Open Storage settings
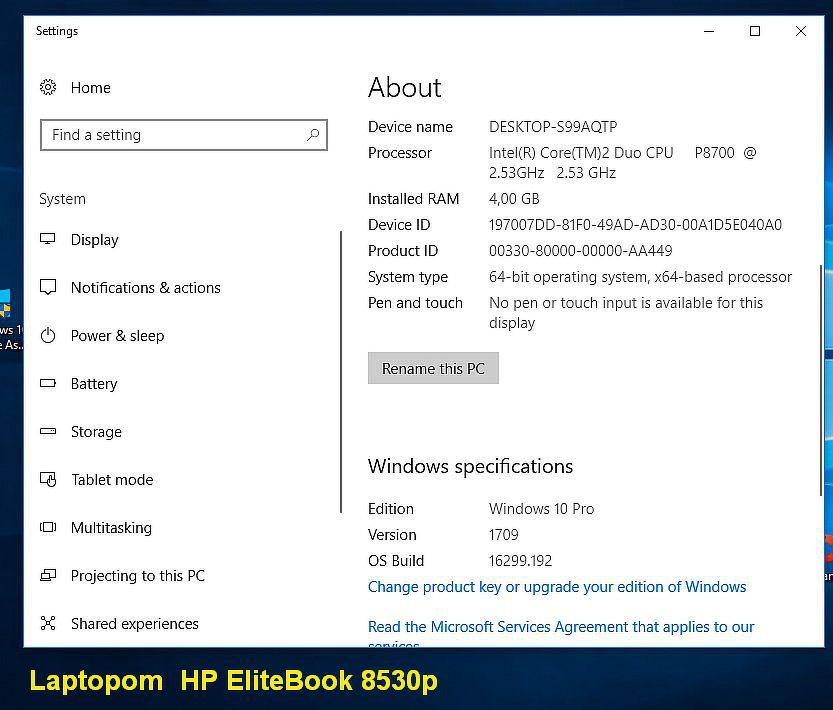Image resolution: width=833 pixels, height=710 pixels. point(96,432)
